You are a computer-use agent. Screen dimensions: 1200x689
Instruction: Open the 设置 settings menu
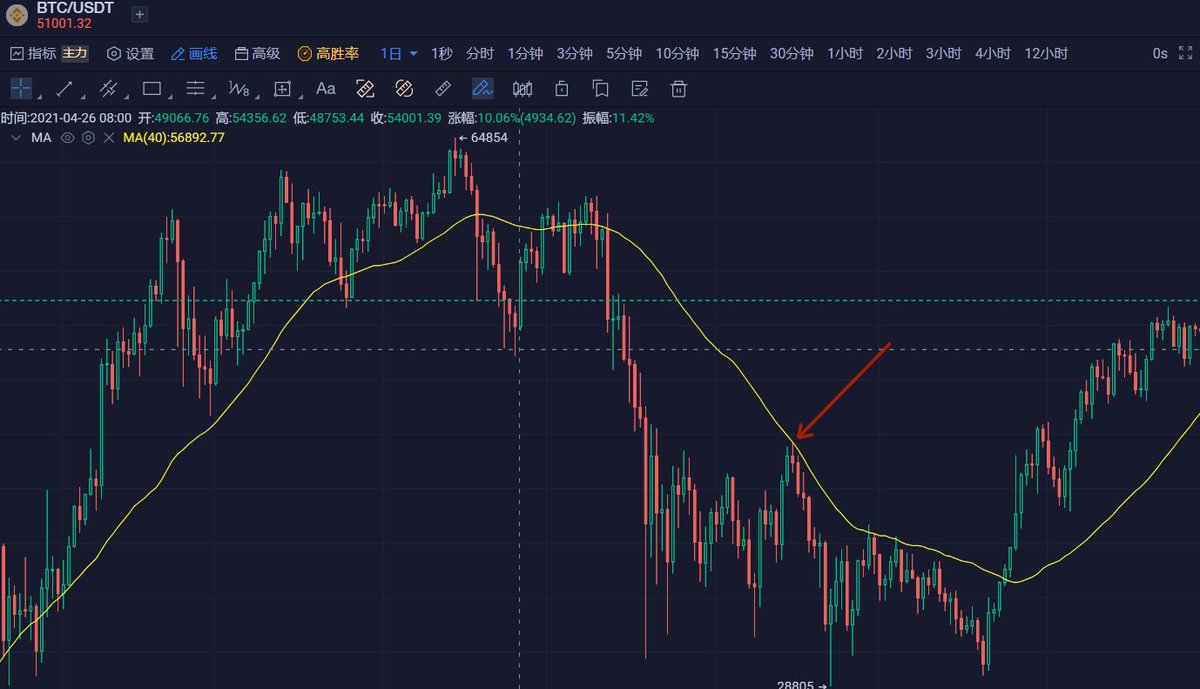(x=130, y=54)
